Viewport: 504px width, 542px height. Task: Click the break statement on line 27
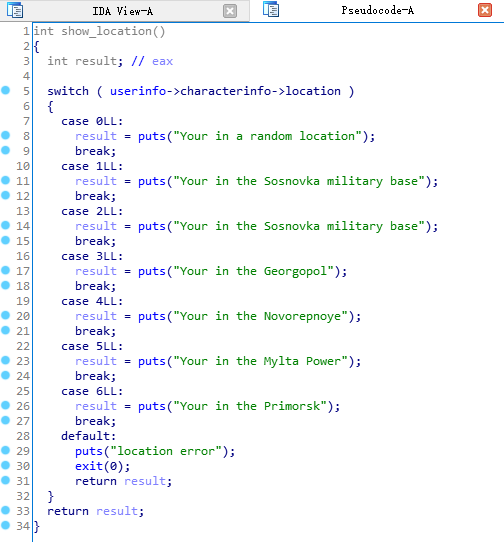(x=95, y=421)
